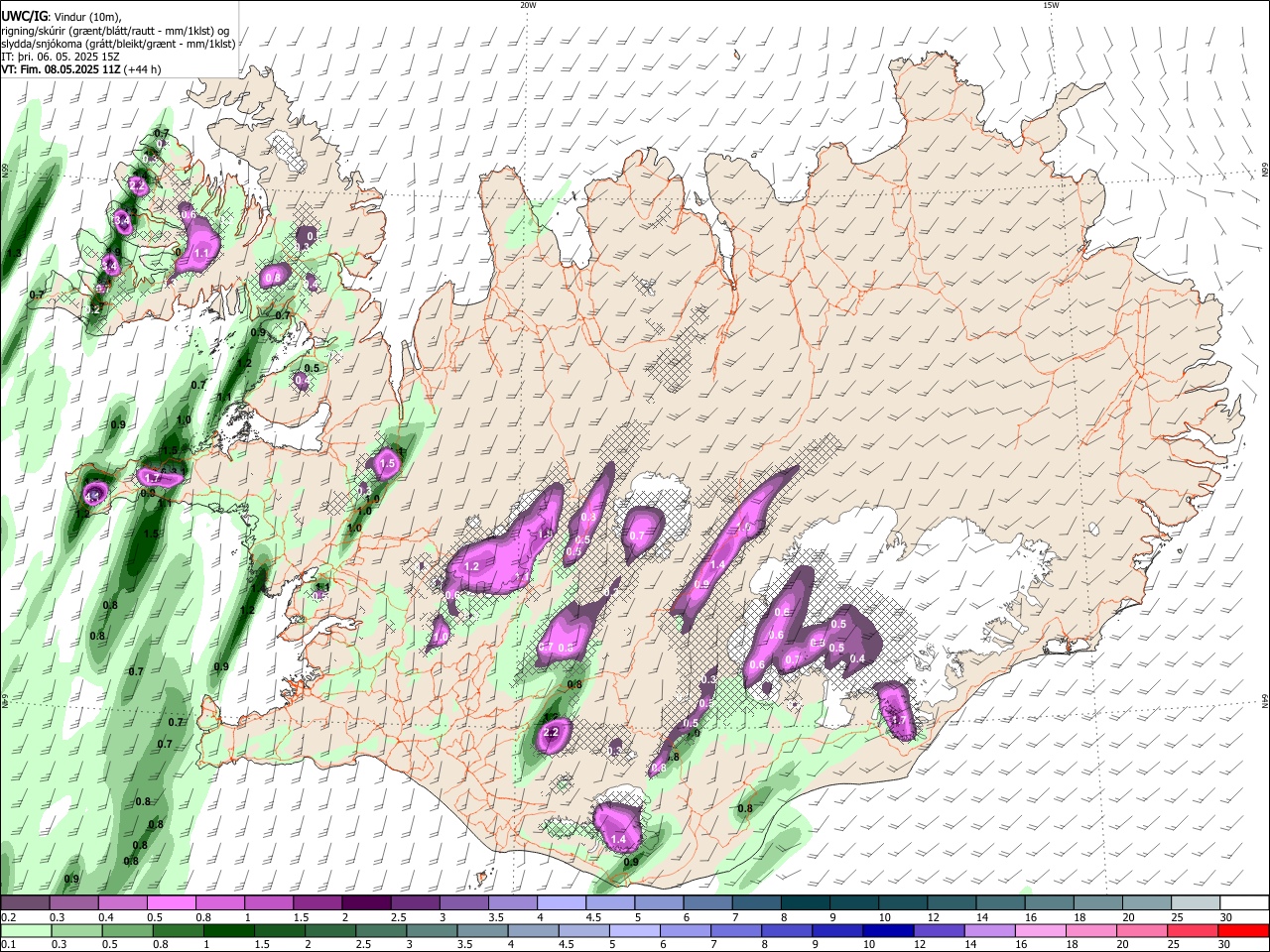This screenshot has height=952, width=1270.
Task: Click the IT: þri. 06. 05. 2025 15Z line
Action: coord(60,57)
